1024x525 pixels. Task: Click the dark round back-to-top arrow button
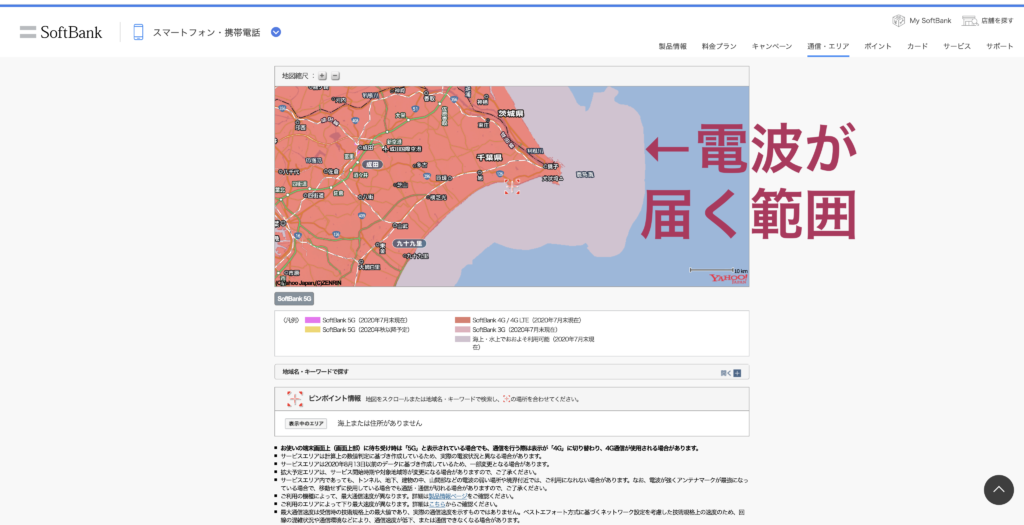click(x=999, y=490)
